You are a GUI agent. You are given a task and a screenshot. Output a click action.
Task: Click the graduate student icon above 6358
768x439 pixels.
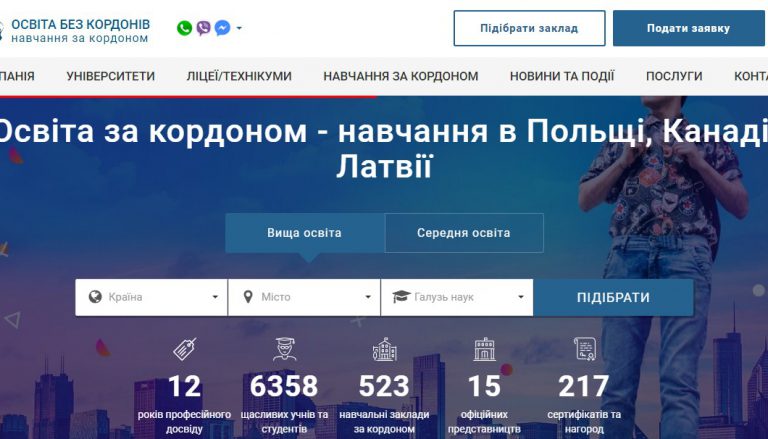click(x=284, y=349)
